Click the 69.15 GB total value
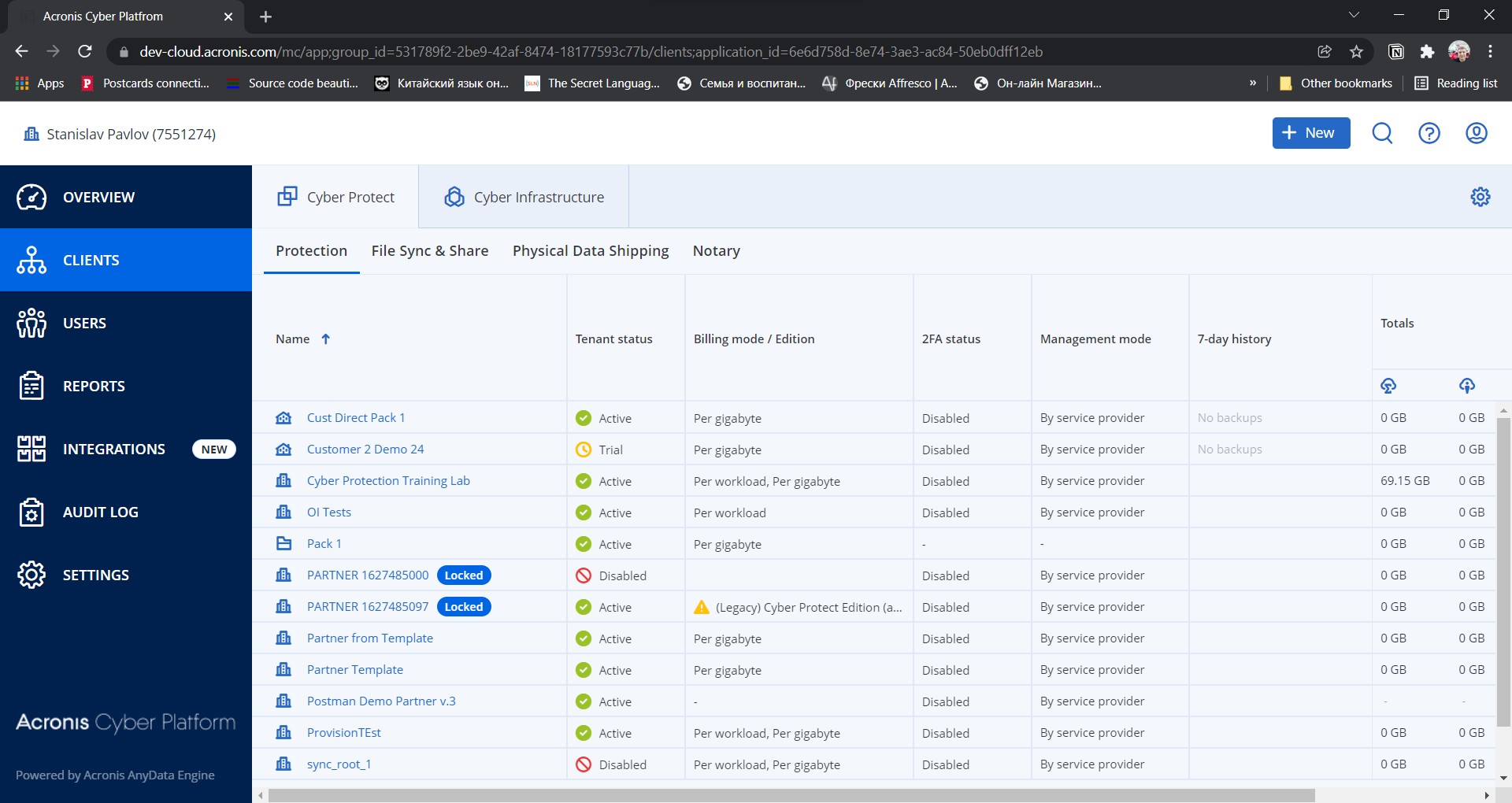The image size is (1512, 803). coord(1405,480)
